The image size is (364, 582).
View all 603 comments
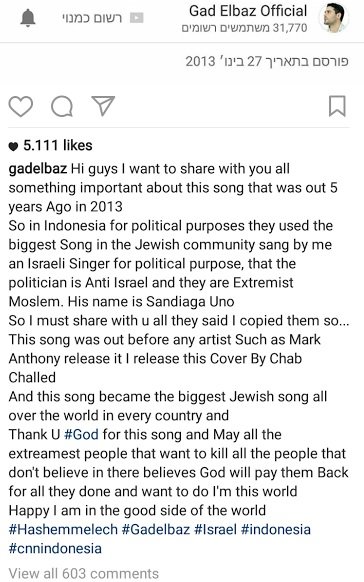tap(83, 573)
